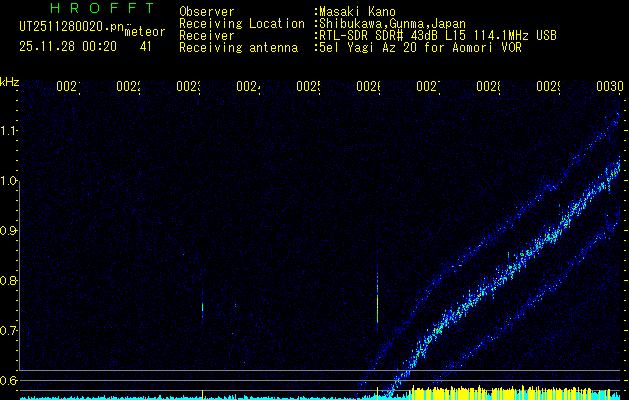Click the 0026 time axis label

coord(369,86)
